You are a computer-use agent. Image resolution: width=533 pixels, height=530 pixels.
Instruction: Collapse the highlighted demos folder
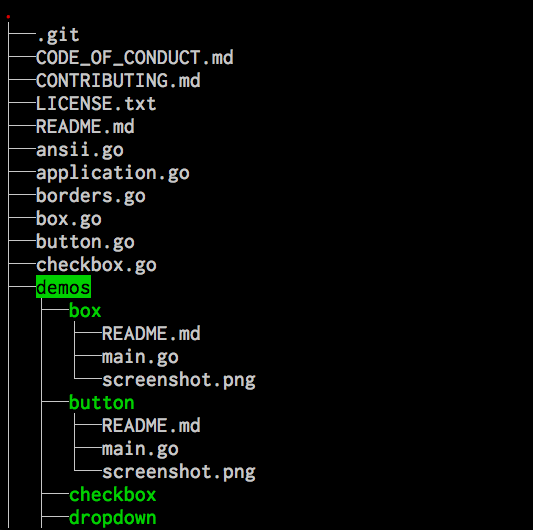(64, 287)
